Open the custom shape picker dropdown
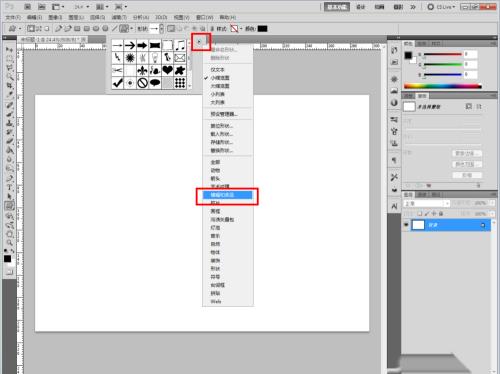Viewport: 500px width, 374px height. pyautogui.click(x=161, y=29)
